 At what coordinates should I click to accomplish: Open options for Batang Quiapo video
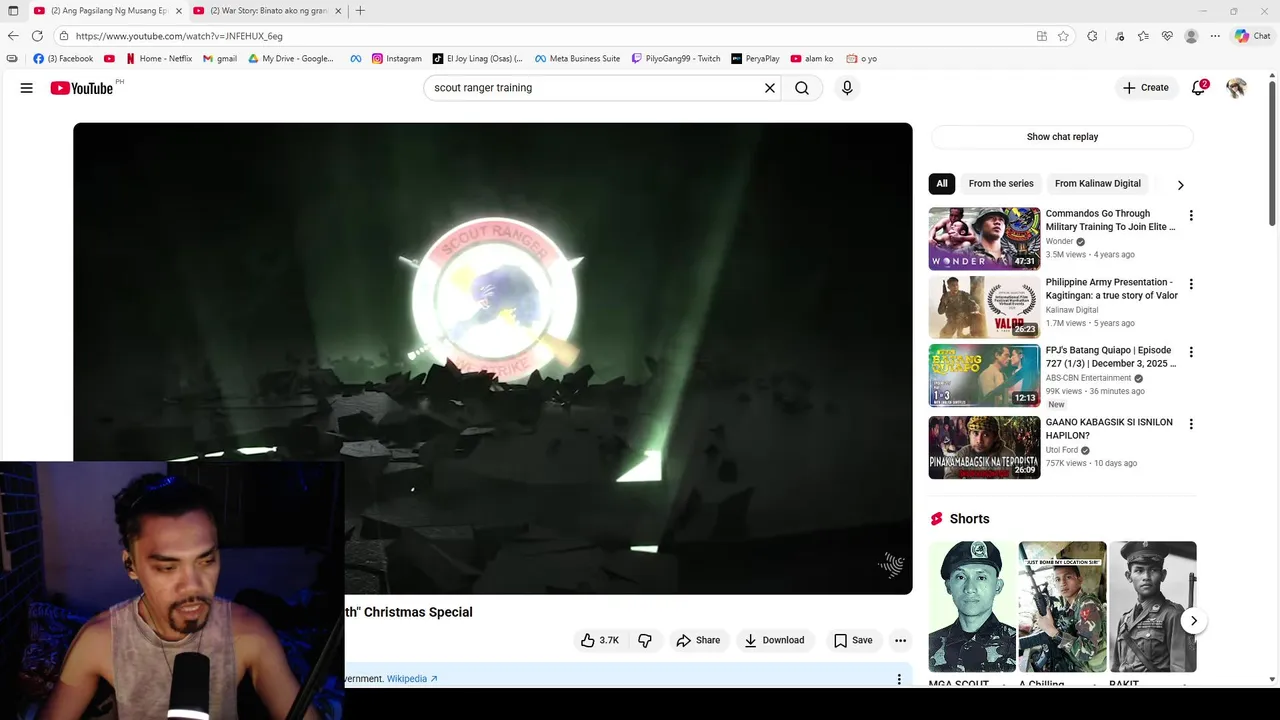[1190, 352]
